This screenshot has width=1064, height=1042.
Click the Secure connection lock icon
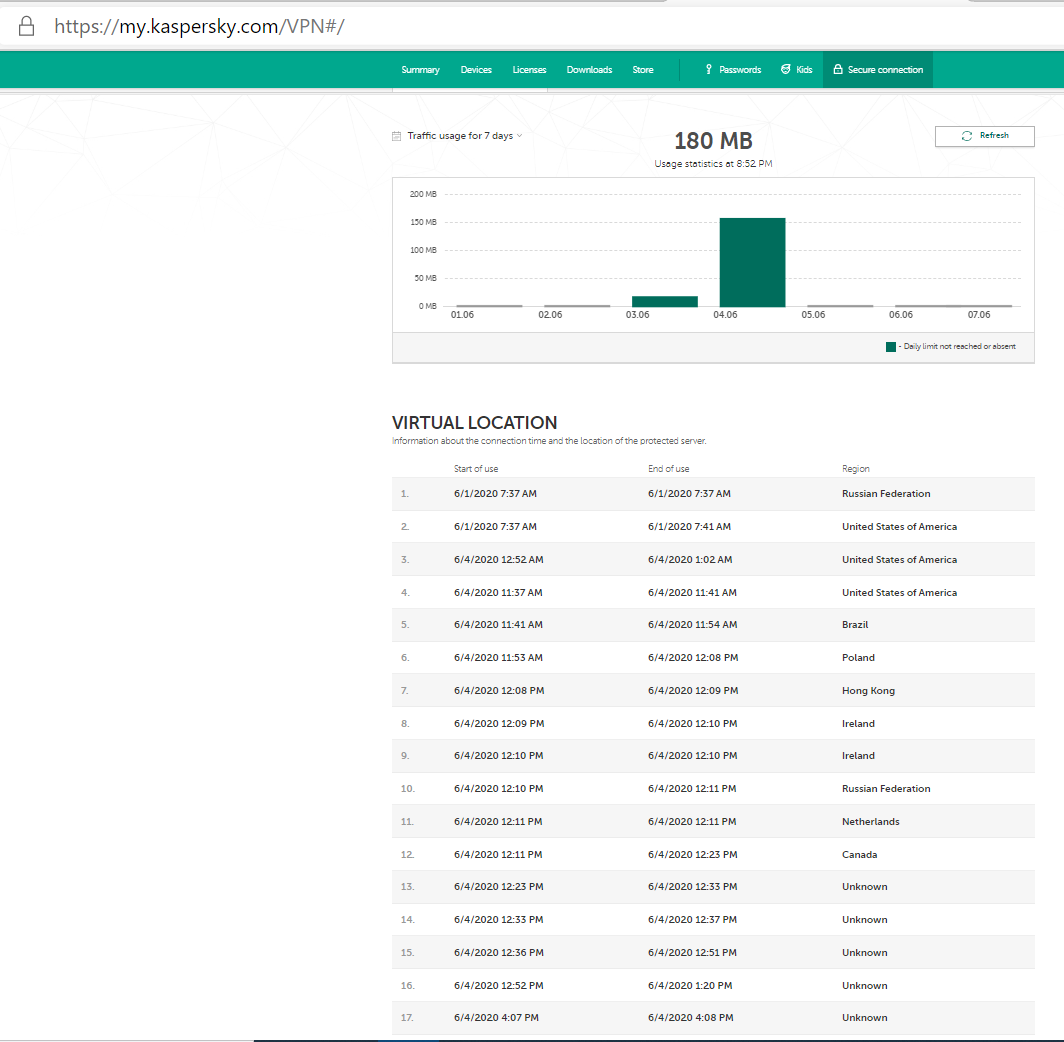837,70
